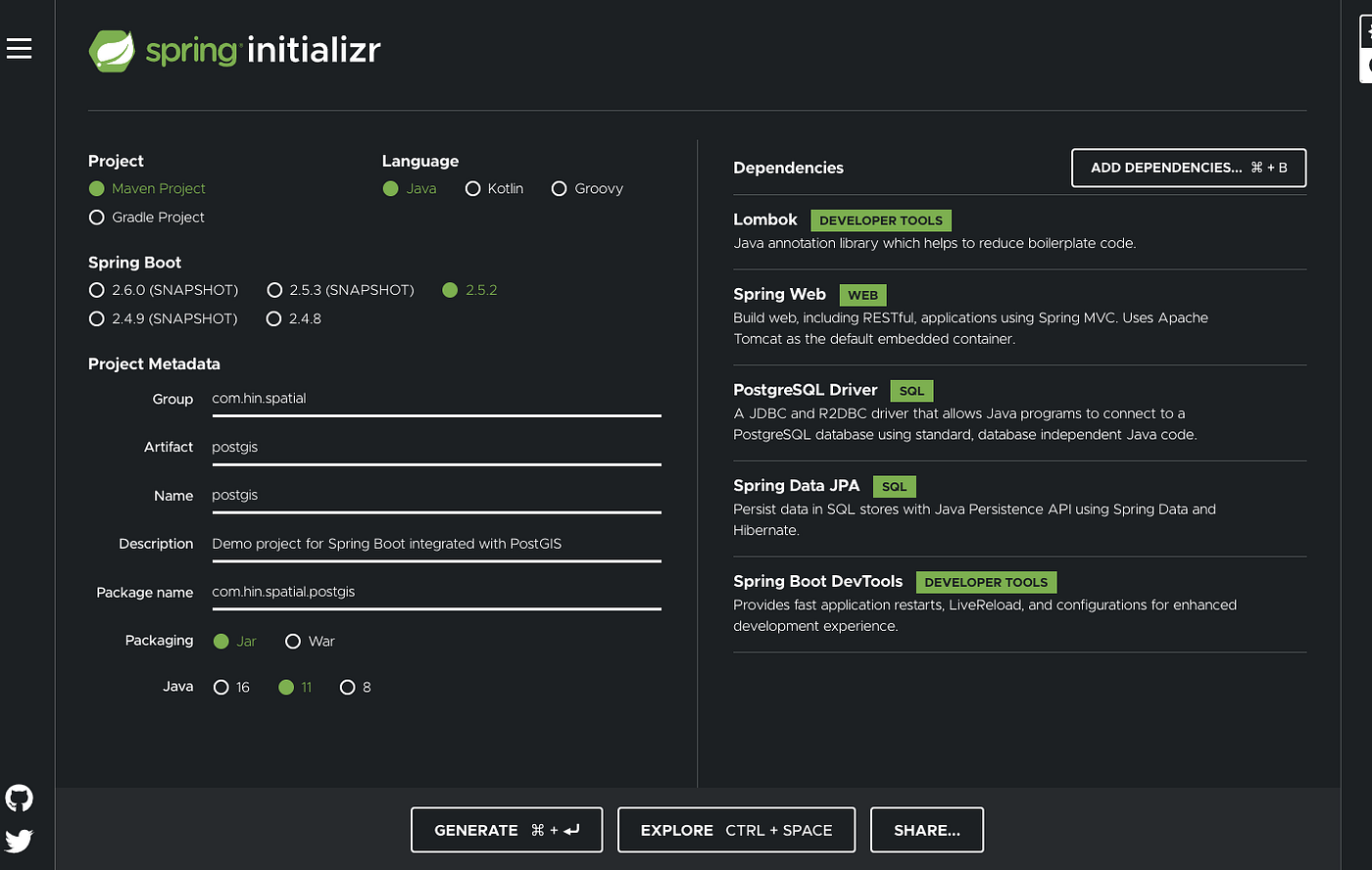Open the GitHub icon link
The height and width of the screenshot is (870, 1372).
pyautogui.click(x=19, y=797)
